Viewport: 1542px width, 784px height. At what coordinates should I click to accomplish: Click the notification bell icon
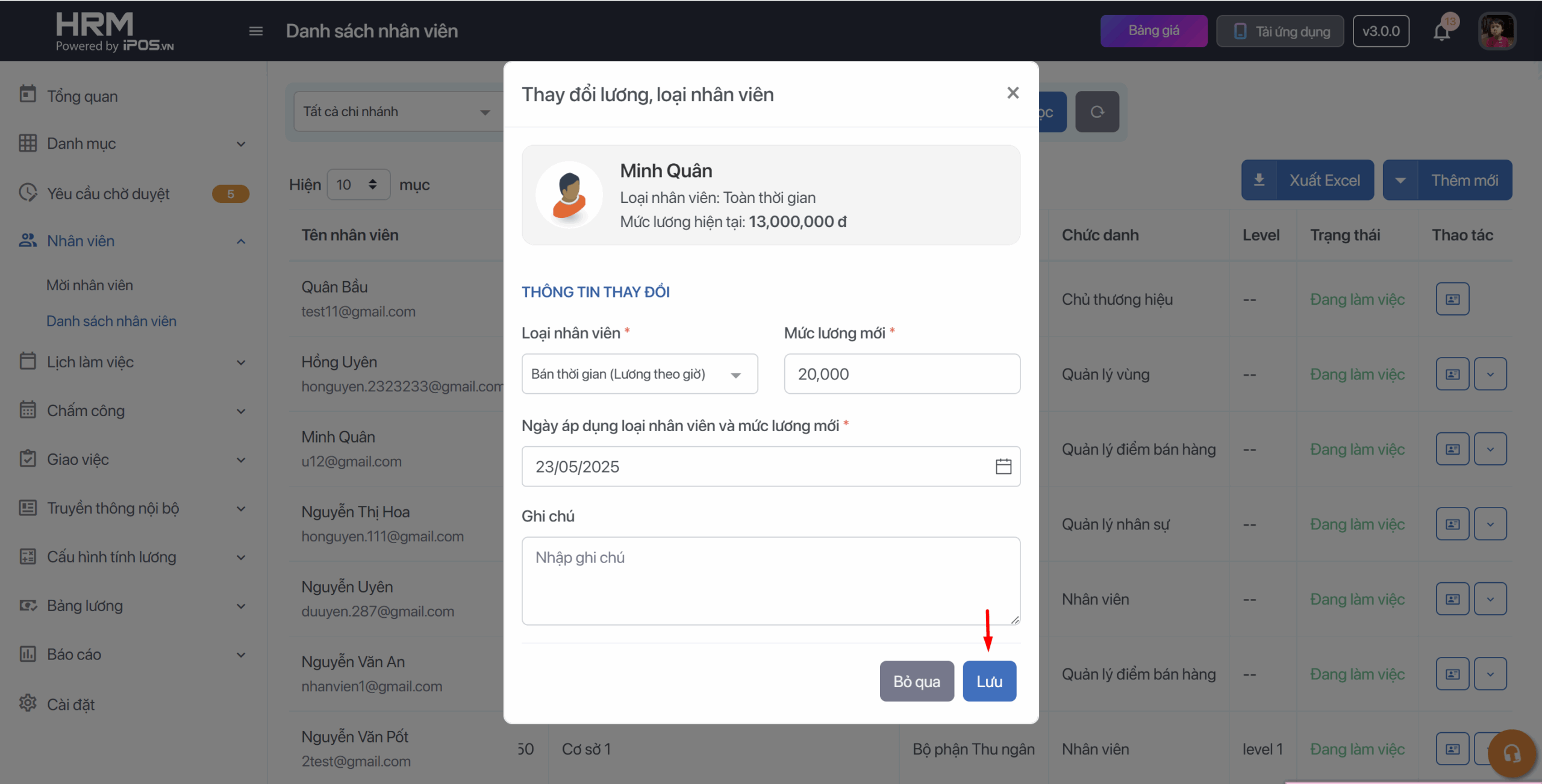(1441, 31)
